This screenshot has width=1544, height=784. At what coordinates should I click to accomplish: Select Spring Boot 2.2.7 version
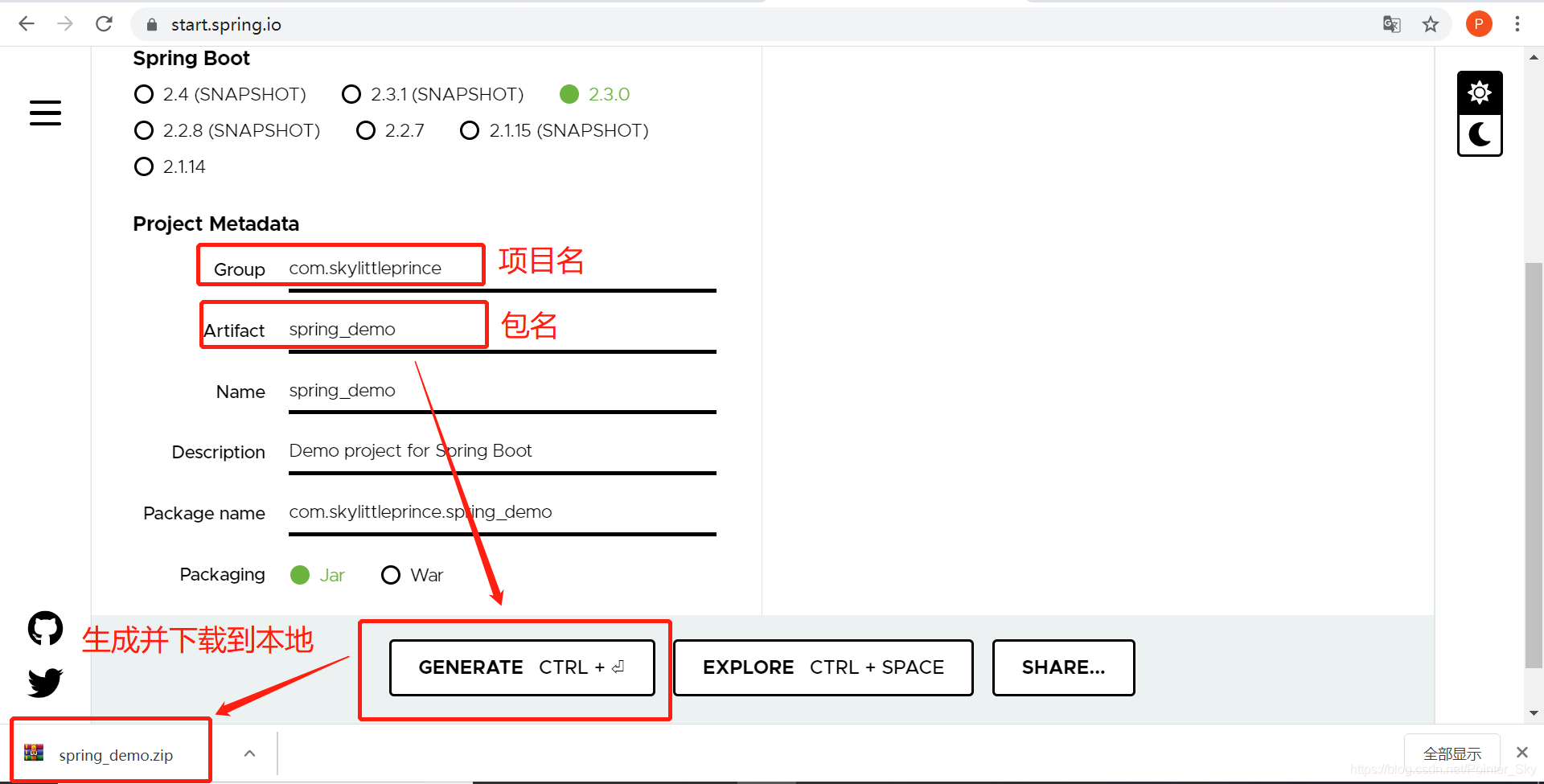click(390, 130)
